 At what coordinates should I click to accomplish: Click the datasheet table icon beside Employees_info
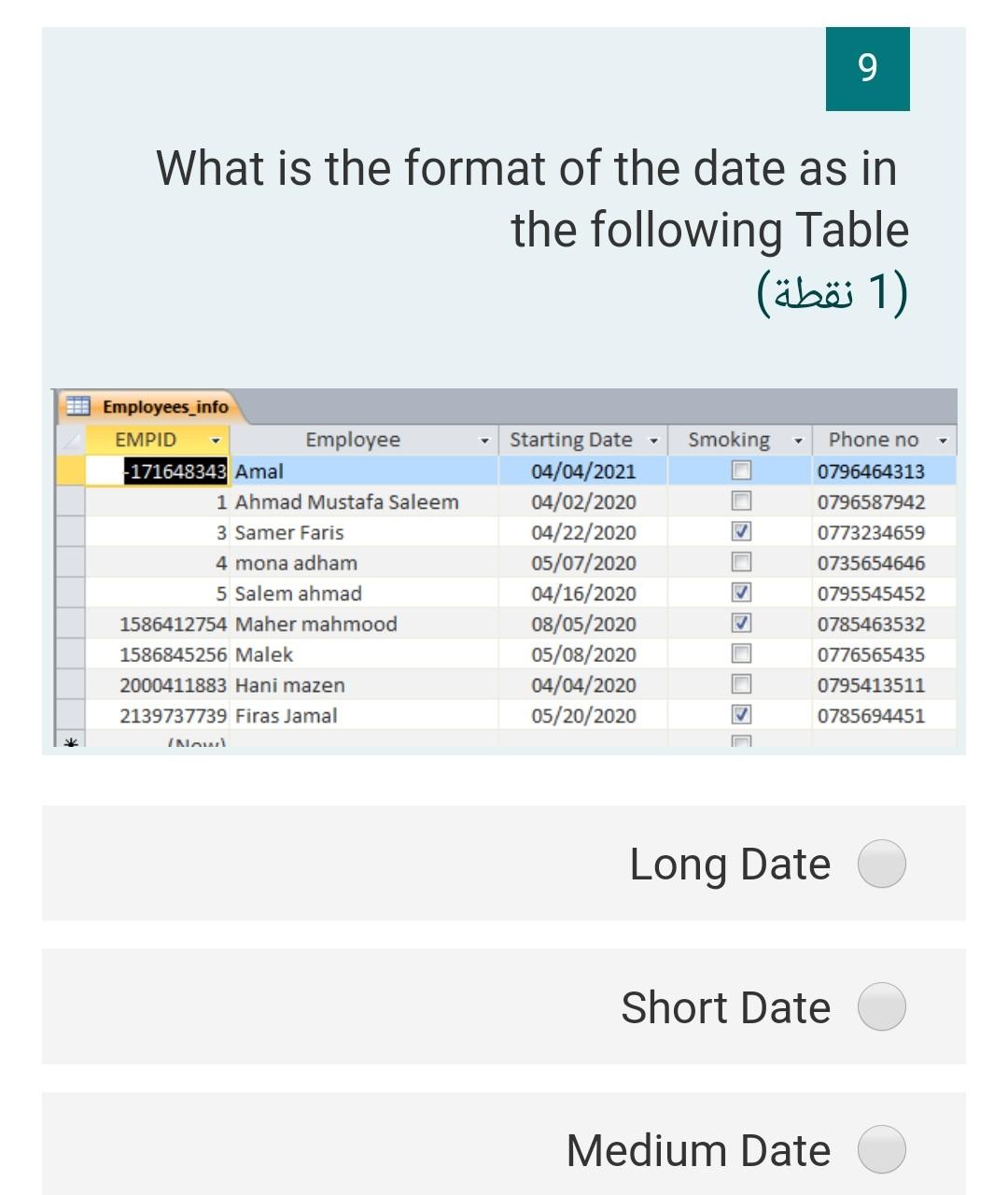click(79, 407)
